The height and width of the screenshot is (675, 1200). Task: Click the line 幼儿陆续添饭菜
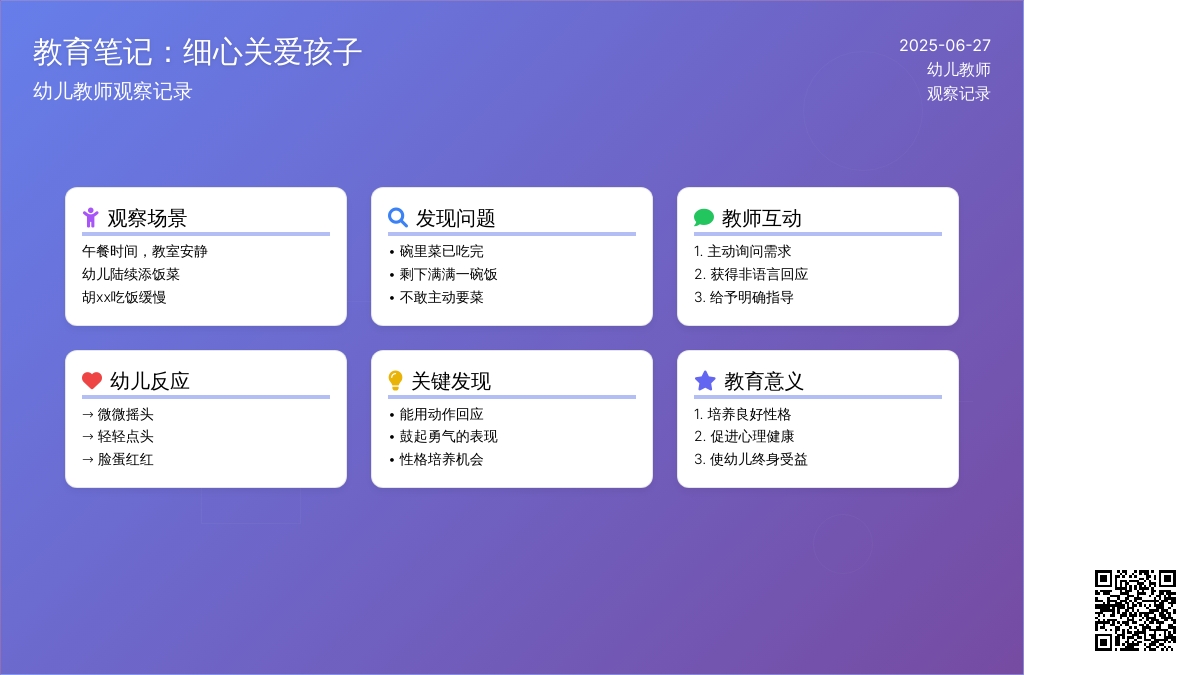pos(131,274)
